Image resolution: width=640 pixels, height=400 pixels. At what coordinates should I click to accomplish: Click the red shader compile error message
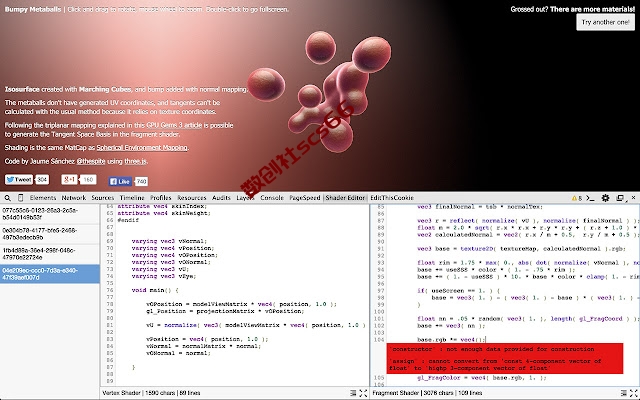pyautogui.click(x=505, y=358)
